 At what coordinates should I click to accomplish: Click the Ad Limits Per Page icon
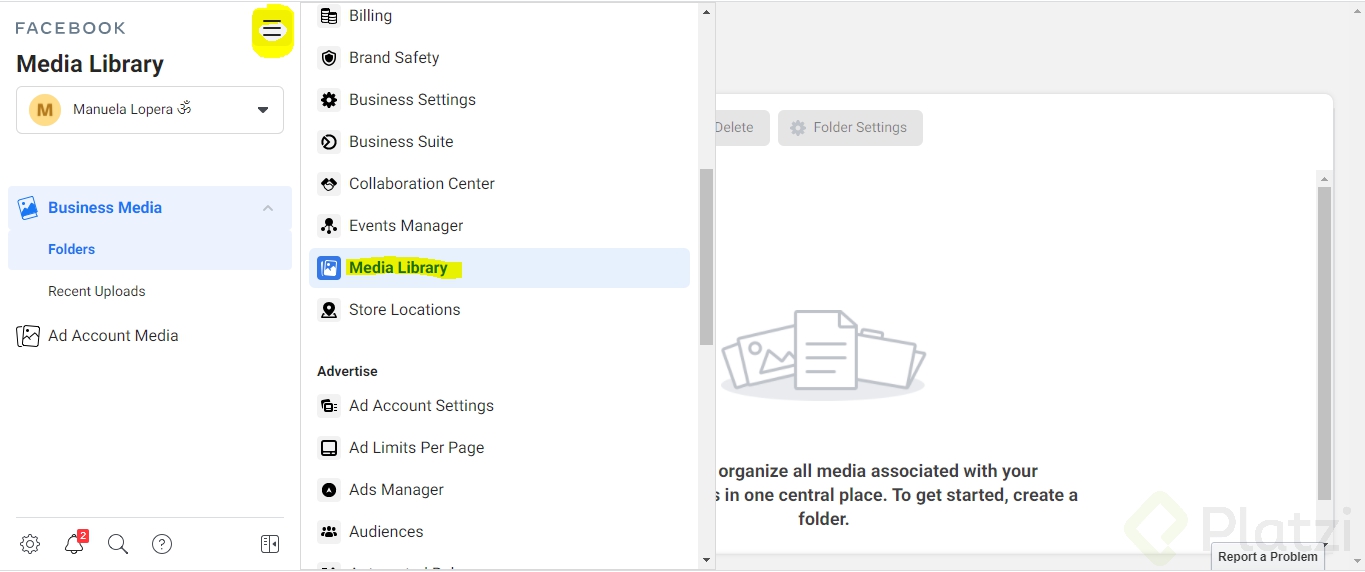tap(329, 448)
